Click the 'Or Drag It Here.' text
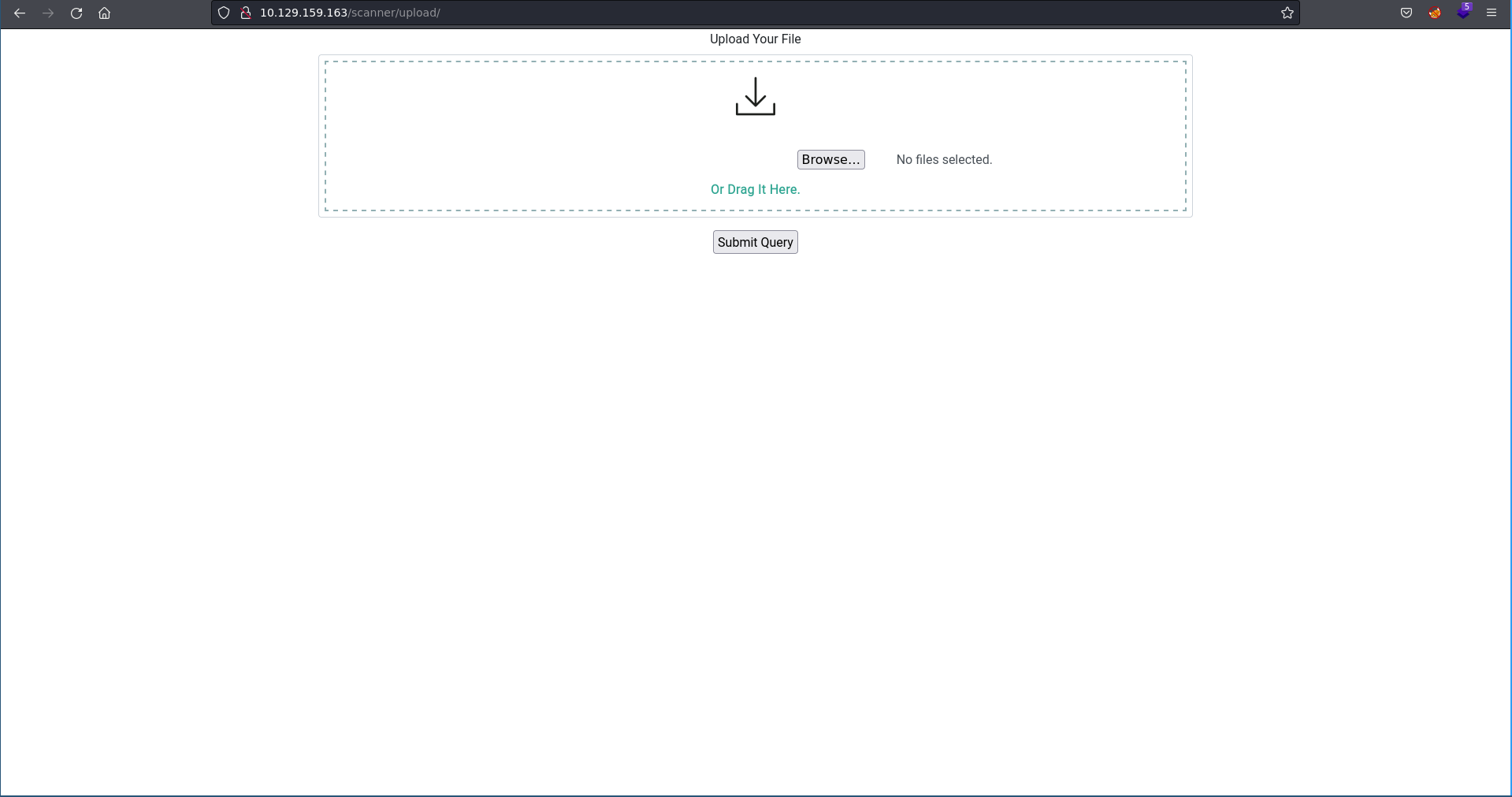This screenshot has width=1512, height=797. point(755,189)
